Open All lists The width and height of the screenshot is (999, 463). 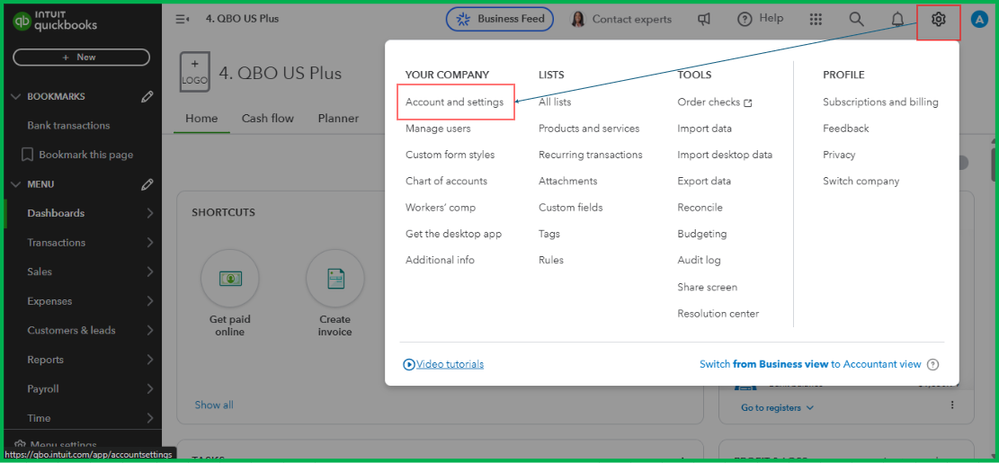tap(555, 102)
